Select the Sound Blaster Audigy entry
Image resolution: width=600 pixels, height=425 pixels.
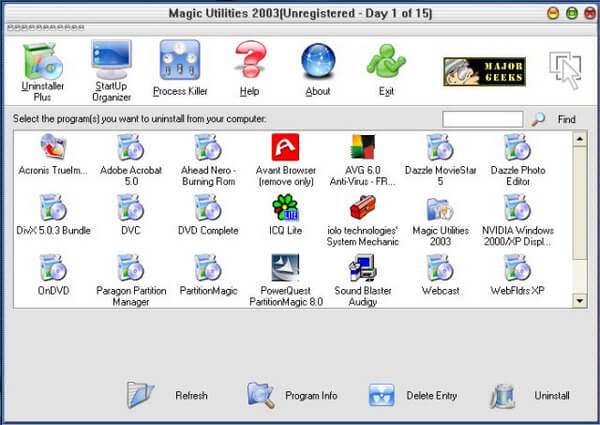pyautogui.click(x=363, y=280)
